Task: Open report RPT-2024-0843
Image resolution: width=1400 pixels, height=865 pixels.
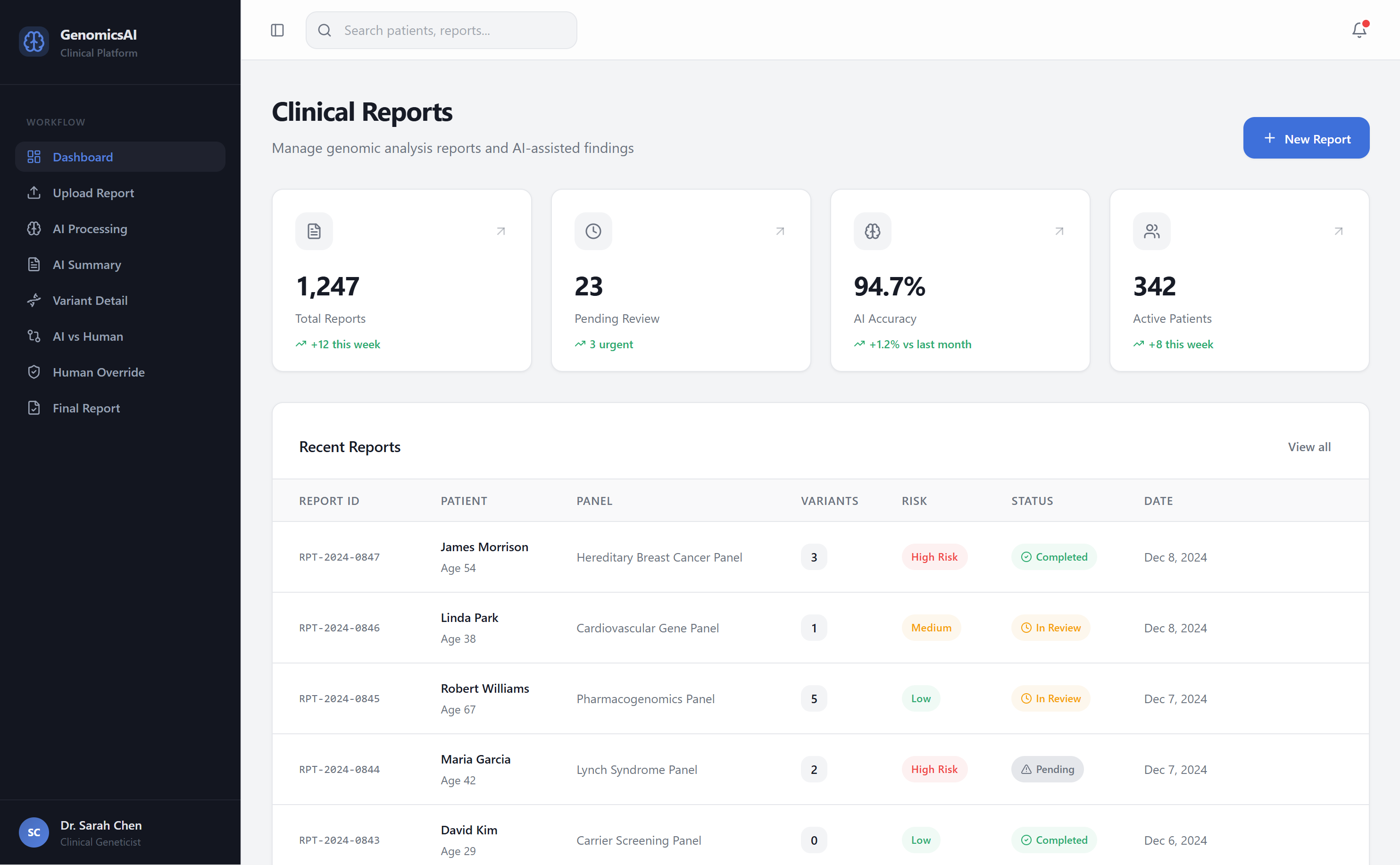Action: pos(340,840)
